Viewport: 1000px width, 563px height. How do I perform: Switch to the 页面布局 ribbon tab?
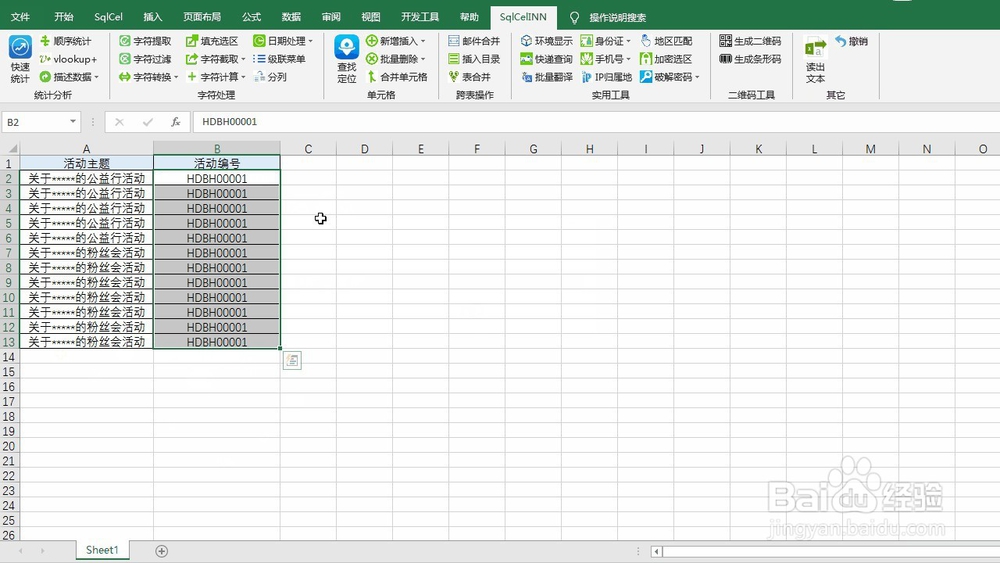[x=202, y=17]
